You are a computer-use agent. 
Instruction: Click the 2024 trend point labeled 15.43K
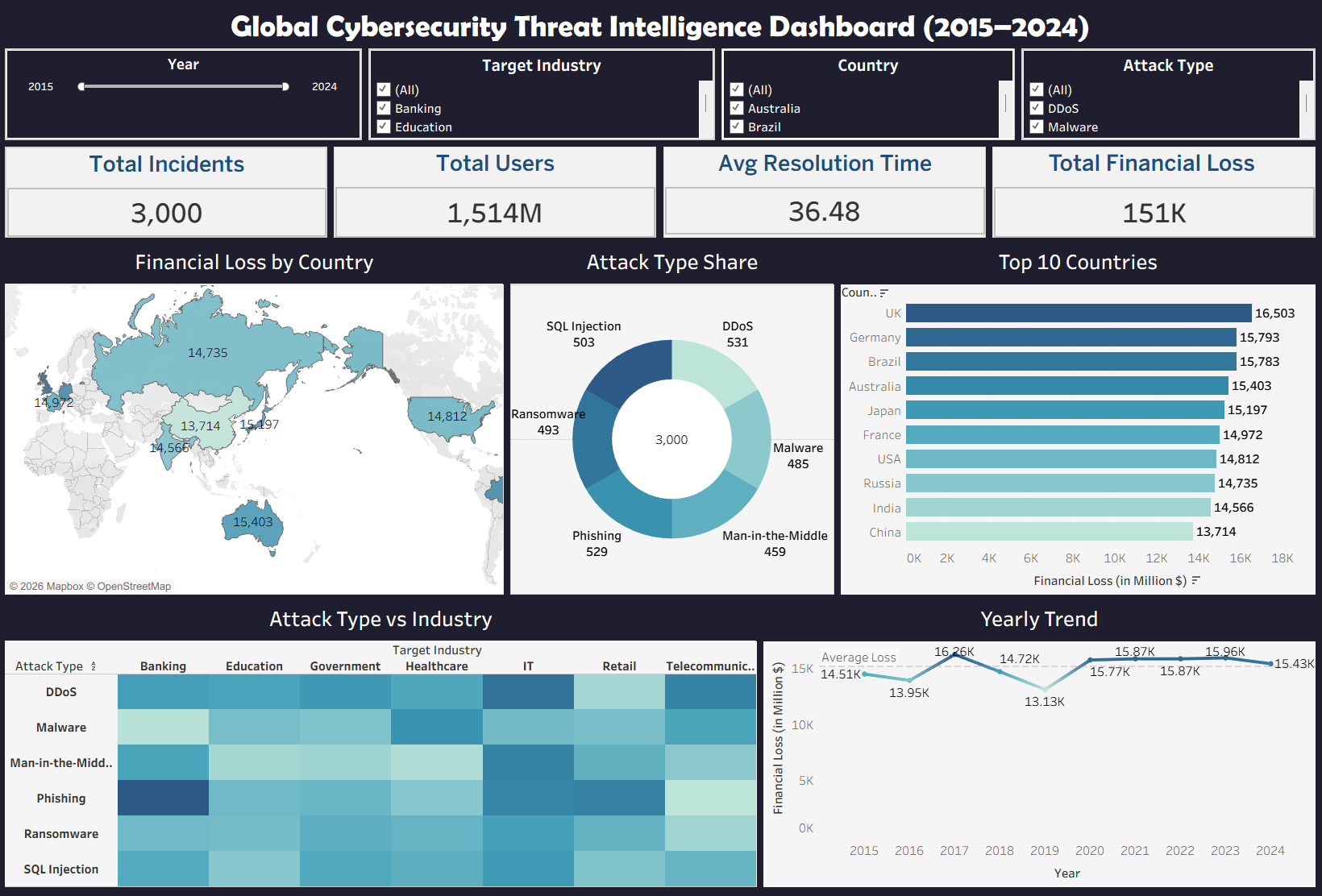point(1270,664)
